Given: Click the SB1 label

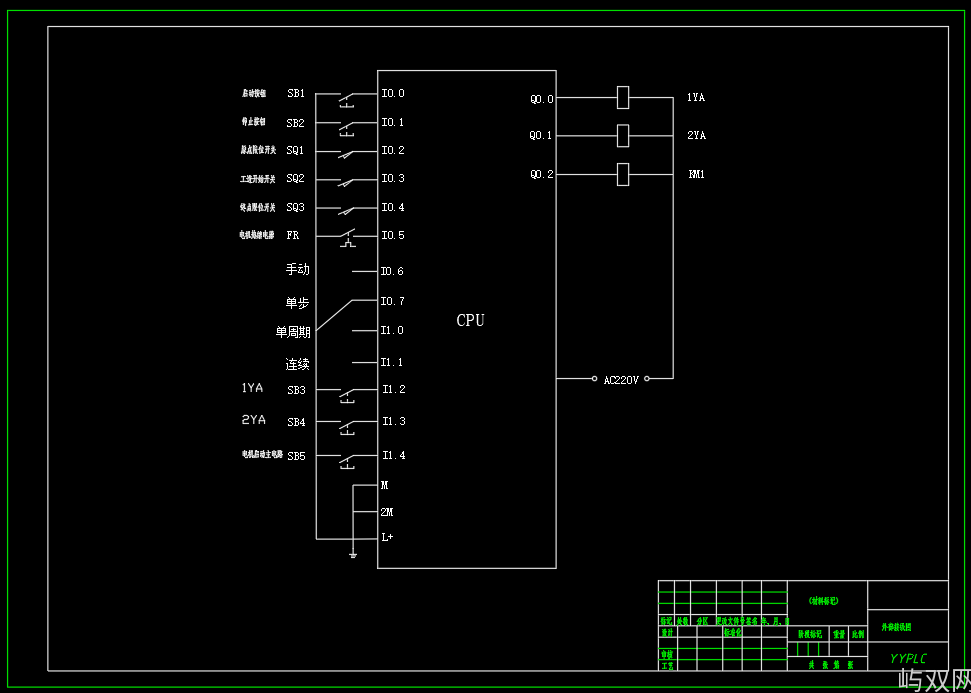Looking at the screenshot, I should click(x=296, y=94).
